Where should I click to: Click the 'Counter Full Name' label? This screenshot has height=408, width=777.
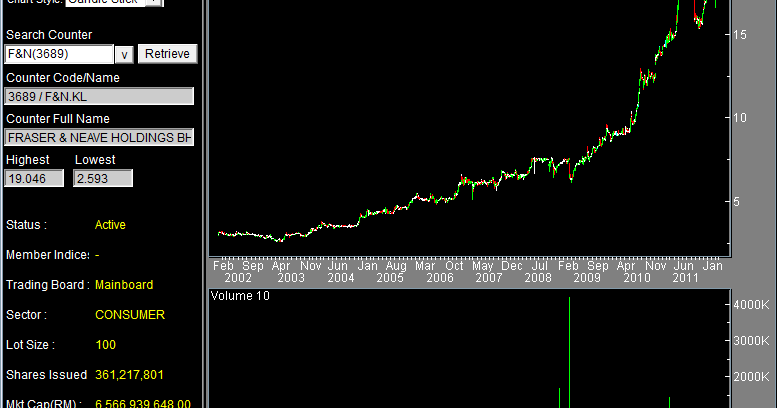click(x=58, y=119)
